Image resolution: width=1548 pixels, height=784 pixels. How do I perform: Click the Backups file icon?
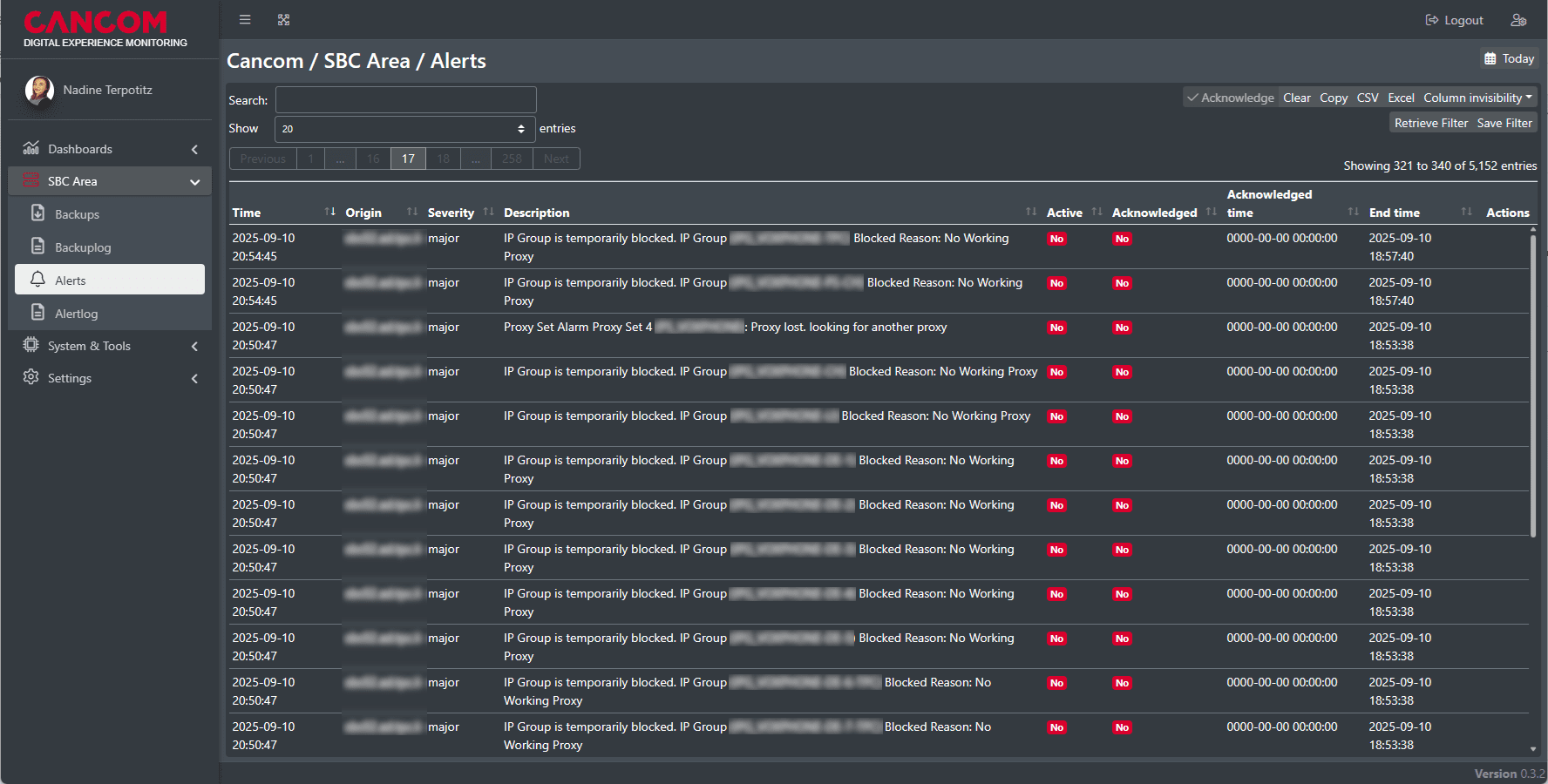coord(37,213)
